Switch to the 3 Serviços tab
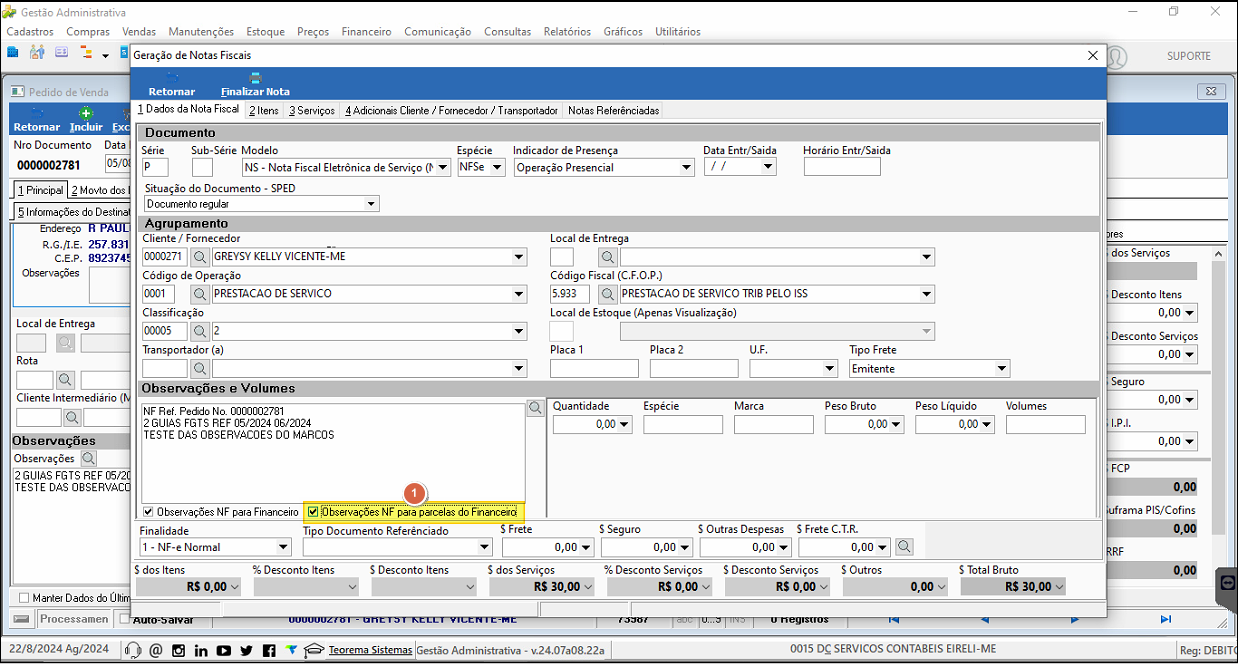1238x664 pixels. pyautogui.click(x=312, y=110)
